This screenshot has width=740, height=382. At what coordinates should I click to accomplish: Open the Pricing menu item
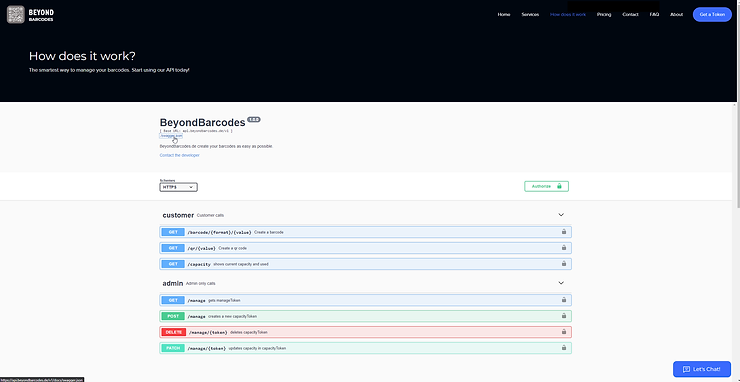[x=604, y=15]
